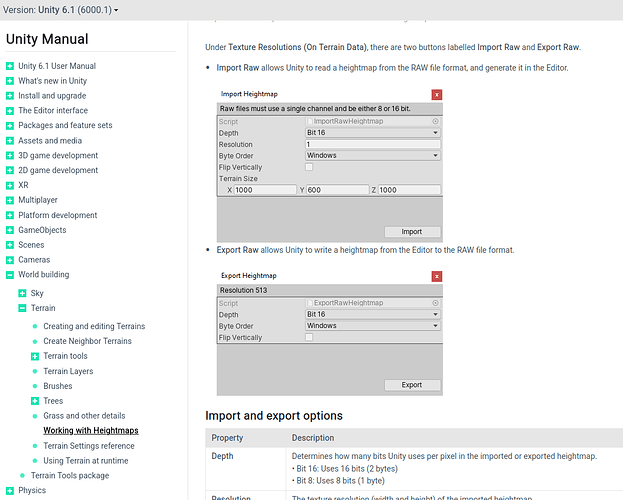Expand Cameras plus icon
The width and height of the screenshot is (623, 500).
[x=10, y=260]
